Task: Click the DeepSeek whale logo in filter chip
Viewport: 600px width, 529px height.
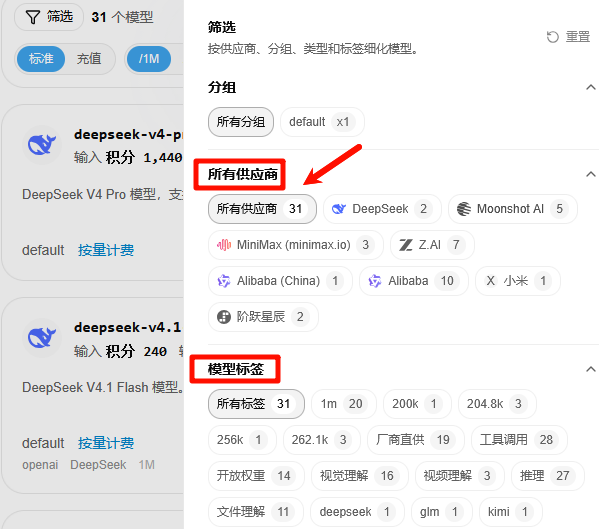Action: (x=339, y=209)
